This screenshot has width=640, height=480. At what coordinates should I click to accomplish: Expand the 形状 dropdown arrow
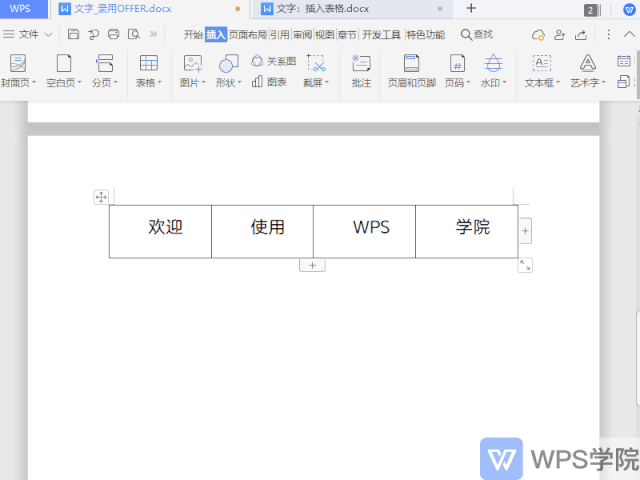point(240,82)
